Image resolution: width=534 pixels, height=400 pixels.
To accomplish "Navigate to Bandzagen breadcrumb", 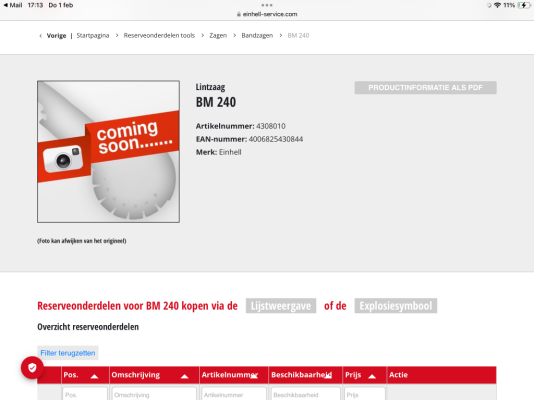I will (x=257, y=35).
